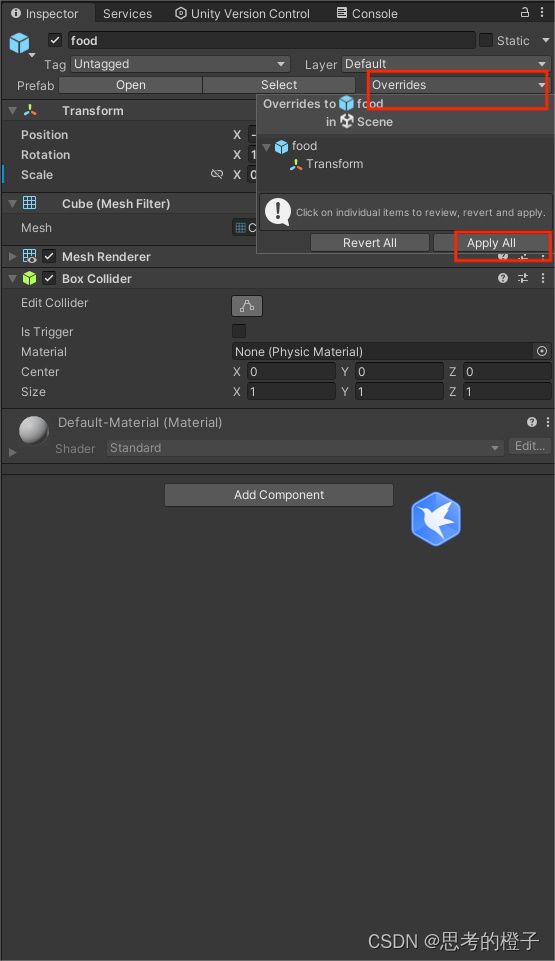Open the Static flags dropdown arrow

click(x=545, y=40)
